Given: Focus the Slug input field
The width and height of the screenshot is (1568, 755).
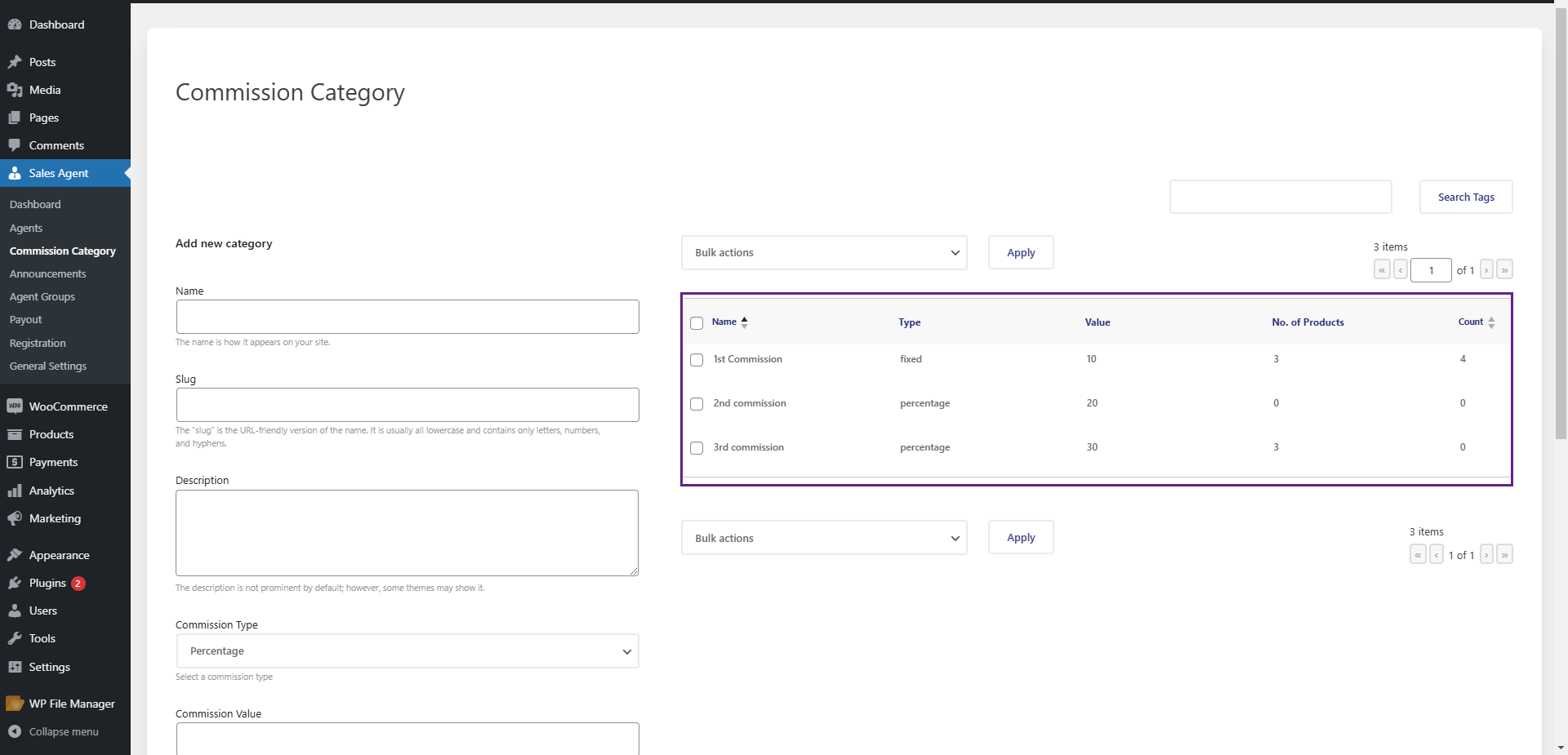Looking at the screenshot, I should click(408, 405).
